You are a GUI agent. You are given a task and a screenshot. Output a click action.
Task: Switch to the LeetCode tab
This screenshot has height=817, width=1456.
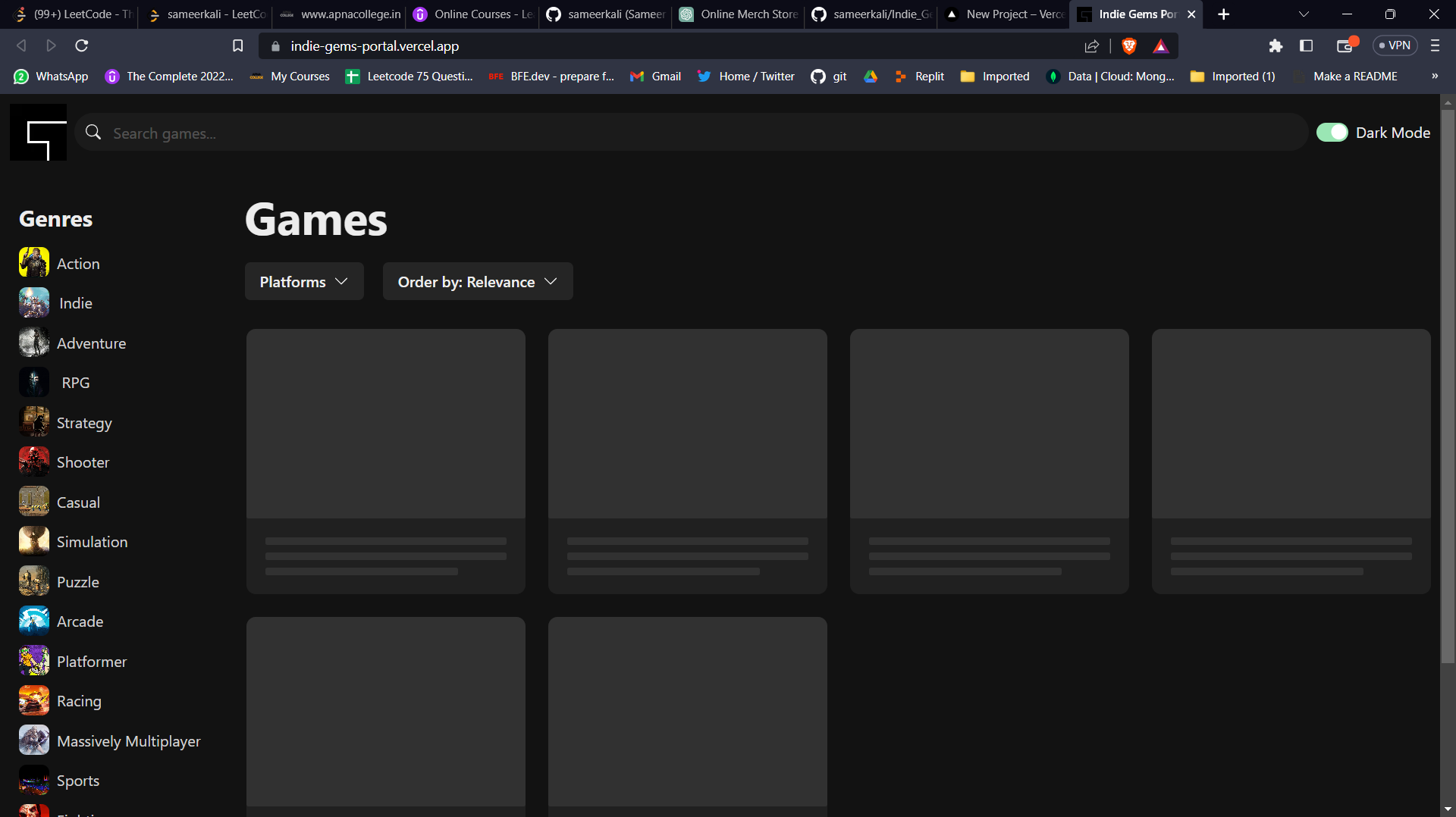[74, 14]
